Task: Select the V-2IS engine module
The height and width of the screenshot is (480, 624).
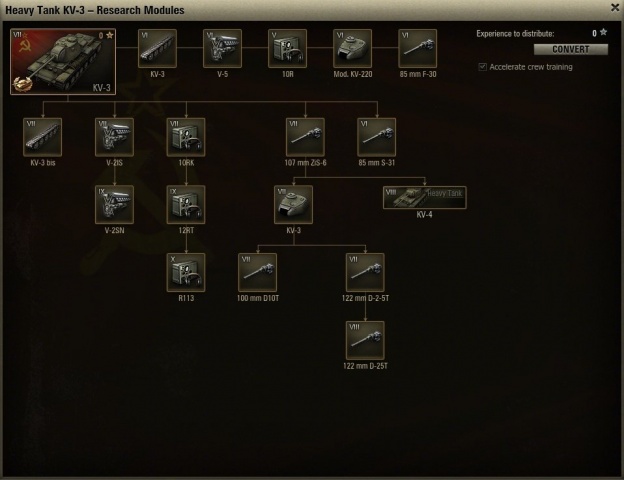Action: pyautogui.click(x=115, y=137)
